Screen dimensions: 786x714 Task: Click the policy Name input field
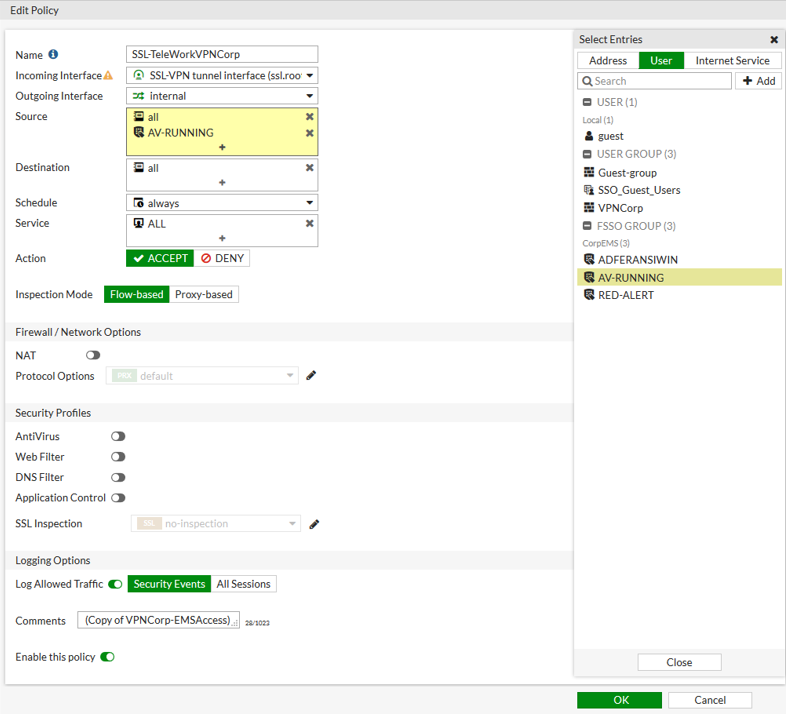222,54
